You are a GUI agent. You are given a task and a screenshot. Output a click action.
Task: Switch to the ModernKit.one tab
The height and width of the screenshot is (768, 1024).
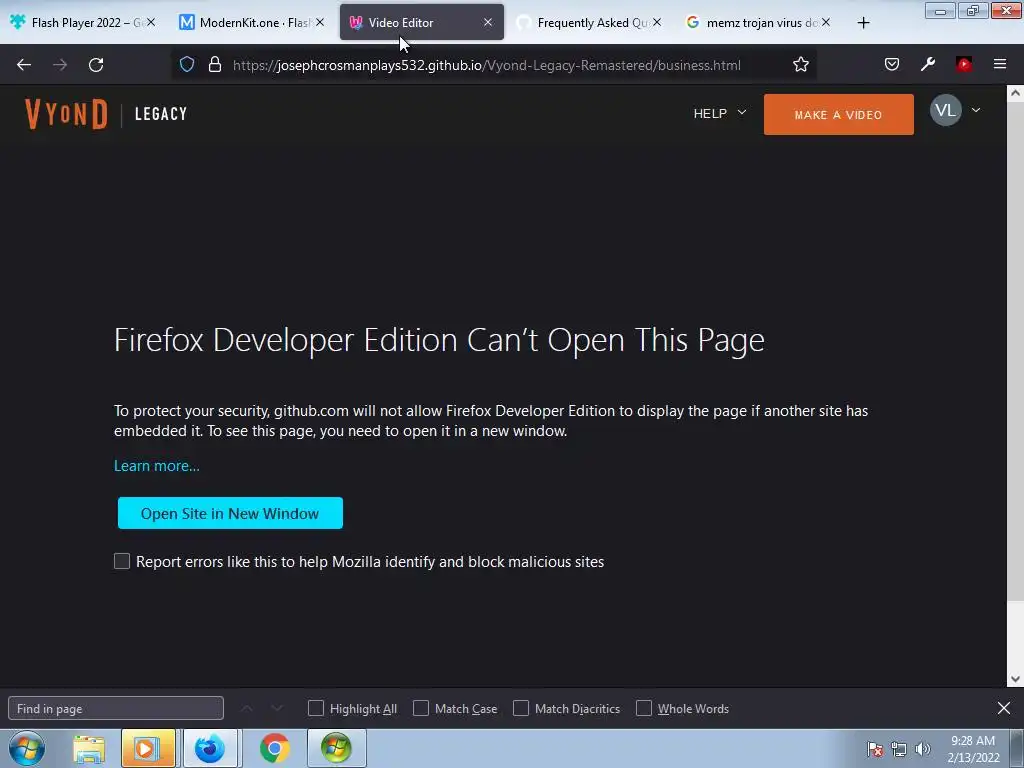coord(251,22)
